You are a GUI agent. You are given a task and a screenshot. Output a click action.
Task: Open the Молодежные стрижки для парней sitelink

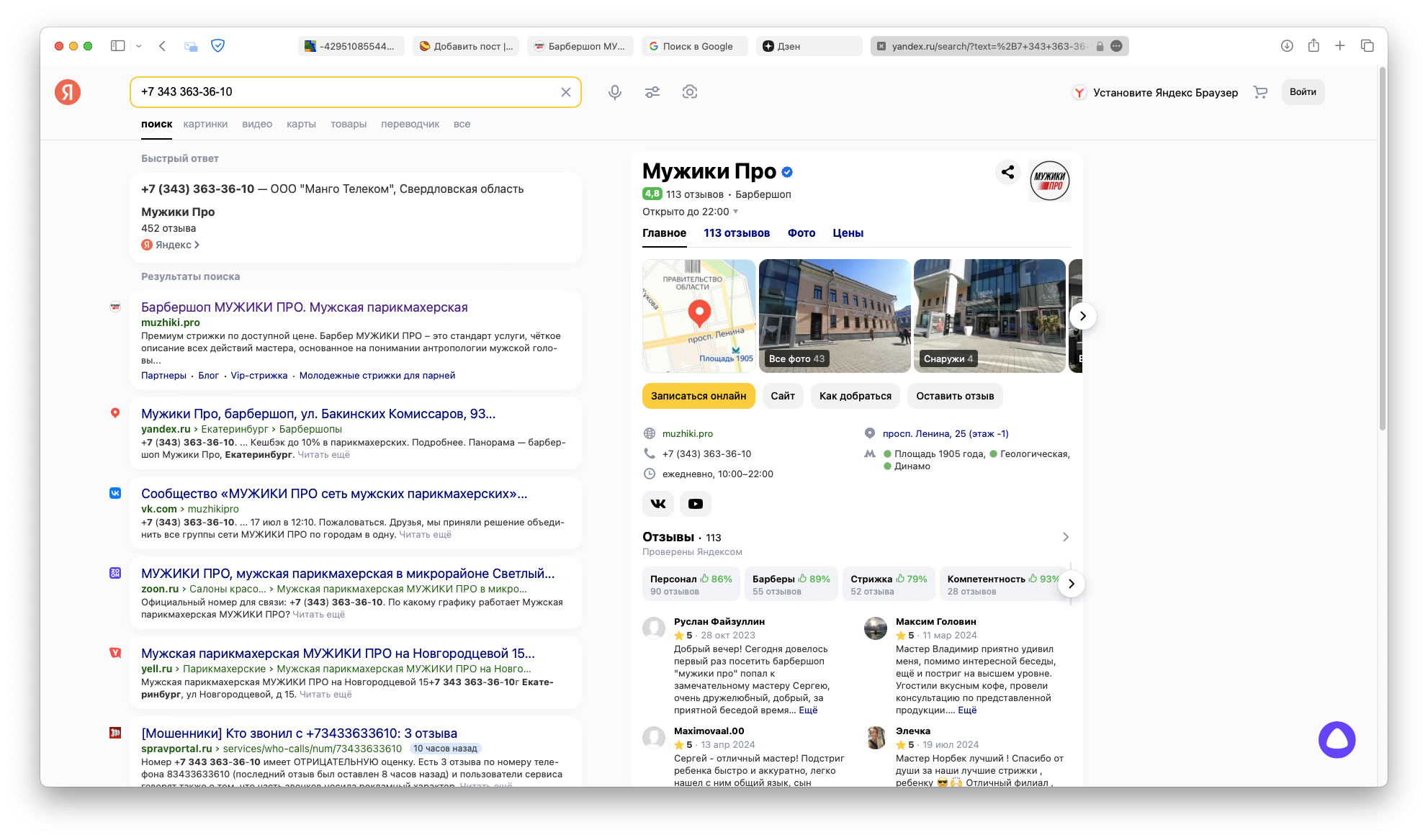click(x=377, y=376)
